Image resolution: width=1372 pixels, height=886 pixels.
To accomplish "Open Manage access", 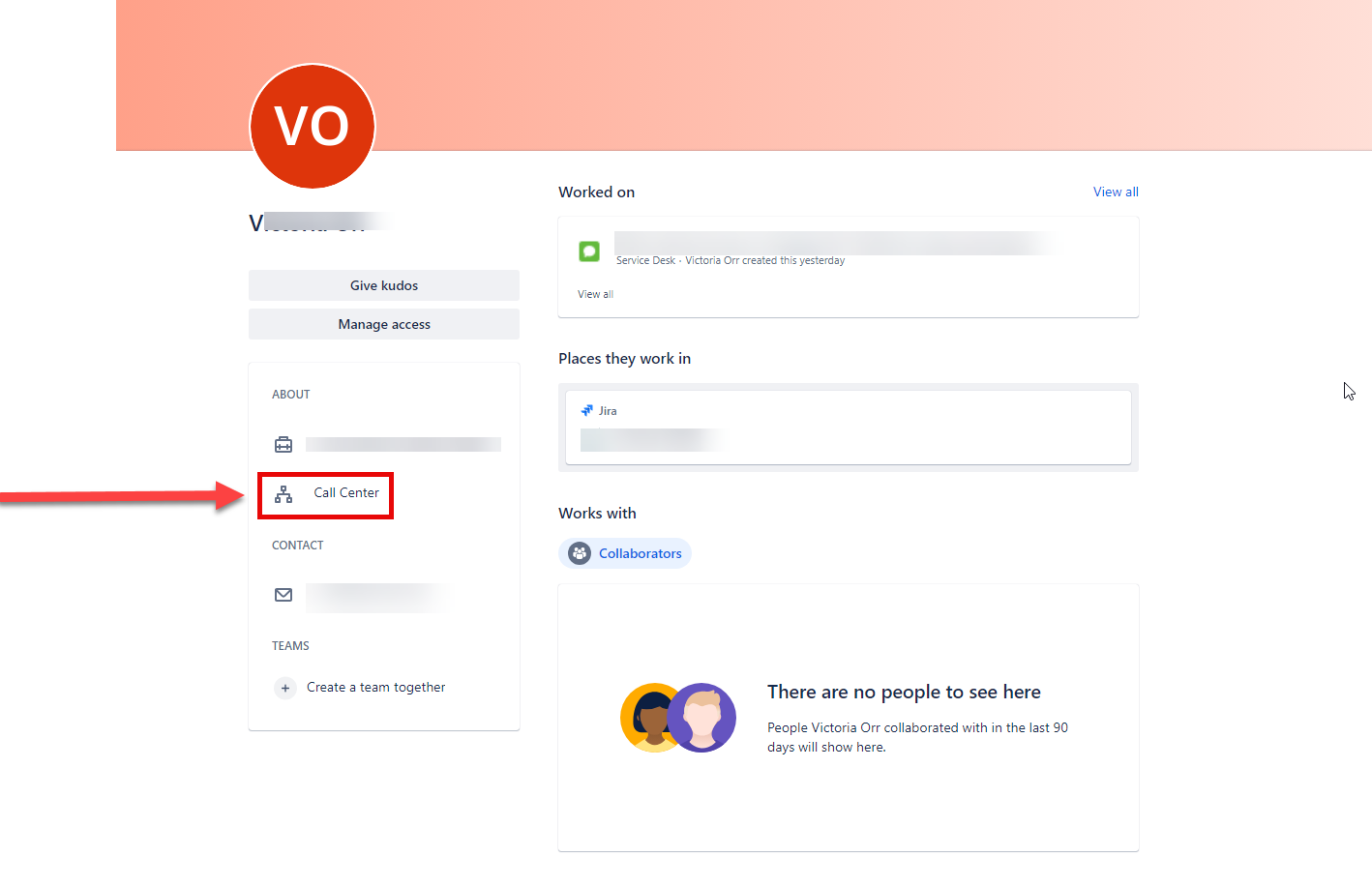I will click(x=384, y=324).
